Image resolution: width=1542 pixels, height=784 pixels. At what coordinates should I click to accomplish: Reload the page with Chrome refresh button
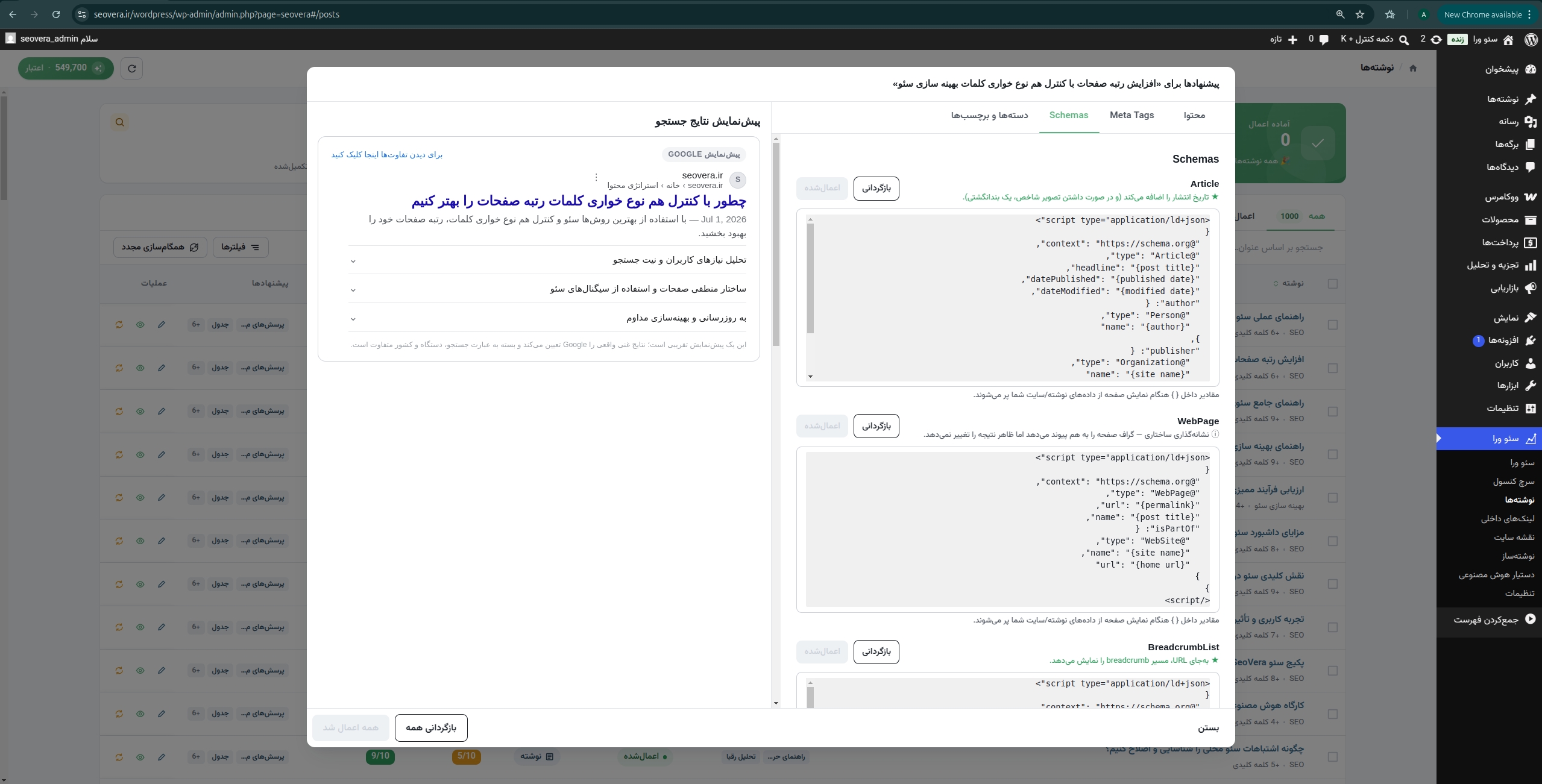point(55,14)
